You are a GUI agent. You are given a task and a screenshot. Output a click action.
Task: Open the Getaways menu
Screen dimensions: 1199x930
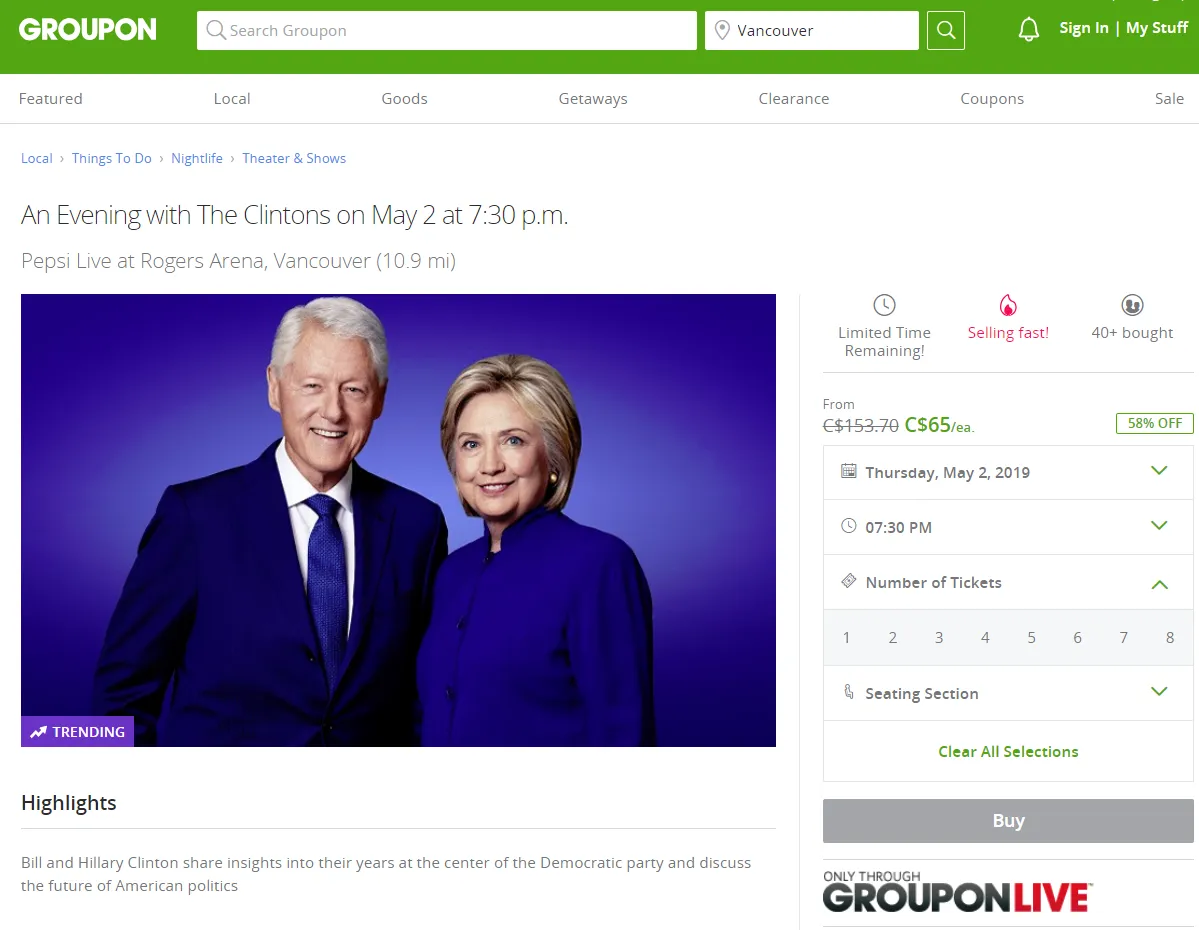[x=593, y=99]
